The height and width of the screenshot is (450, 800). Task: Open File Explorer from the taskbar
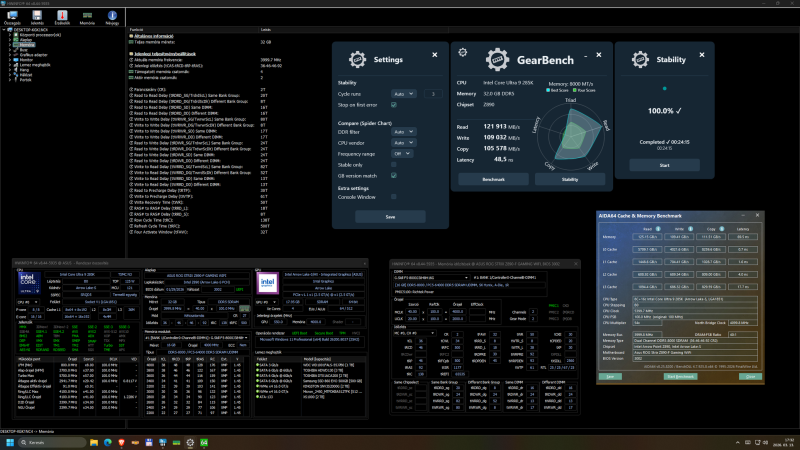pos(94,442)
